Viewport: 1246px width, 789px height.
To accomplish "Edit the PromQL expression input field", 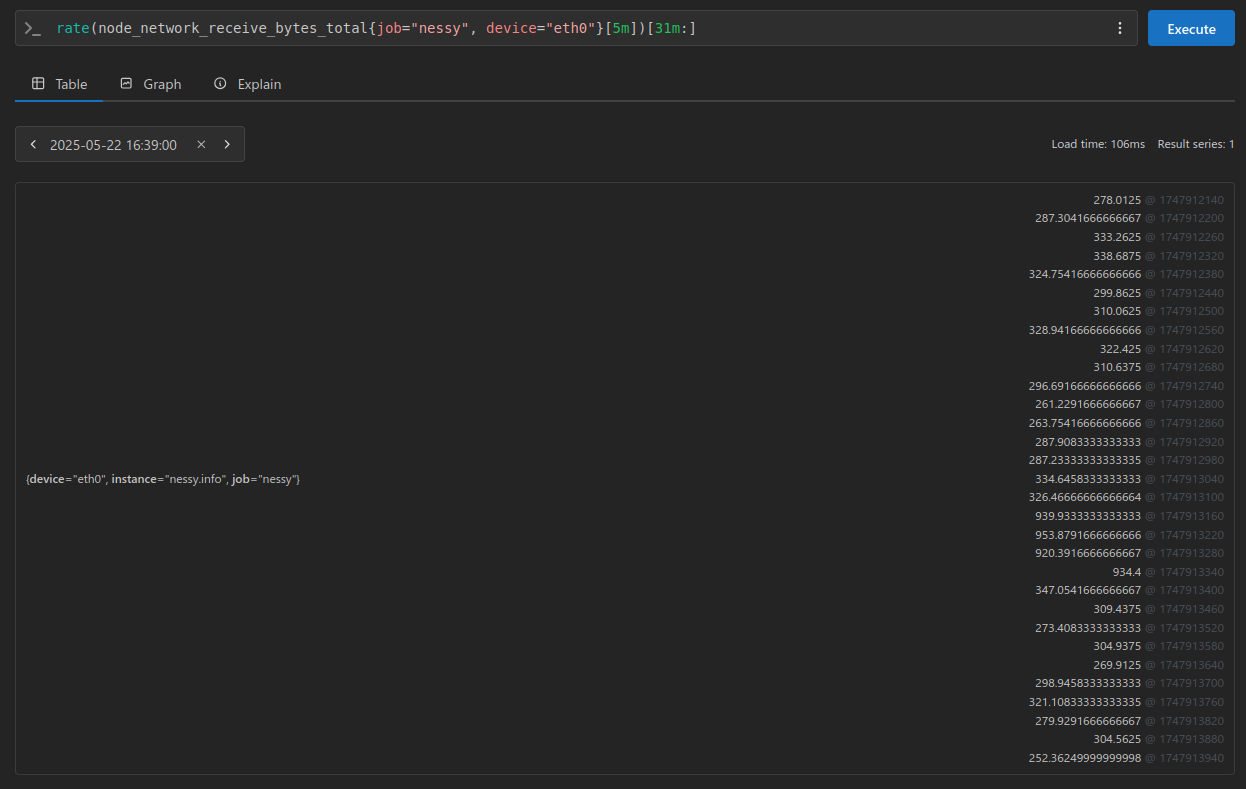I will pyautogui.click(x=576, y=29).
